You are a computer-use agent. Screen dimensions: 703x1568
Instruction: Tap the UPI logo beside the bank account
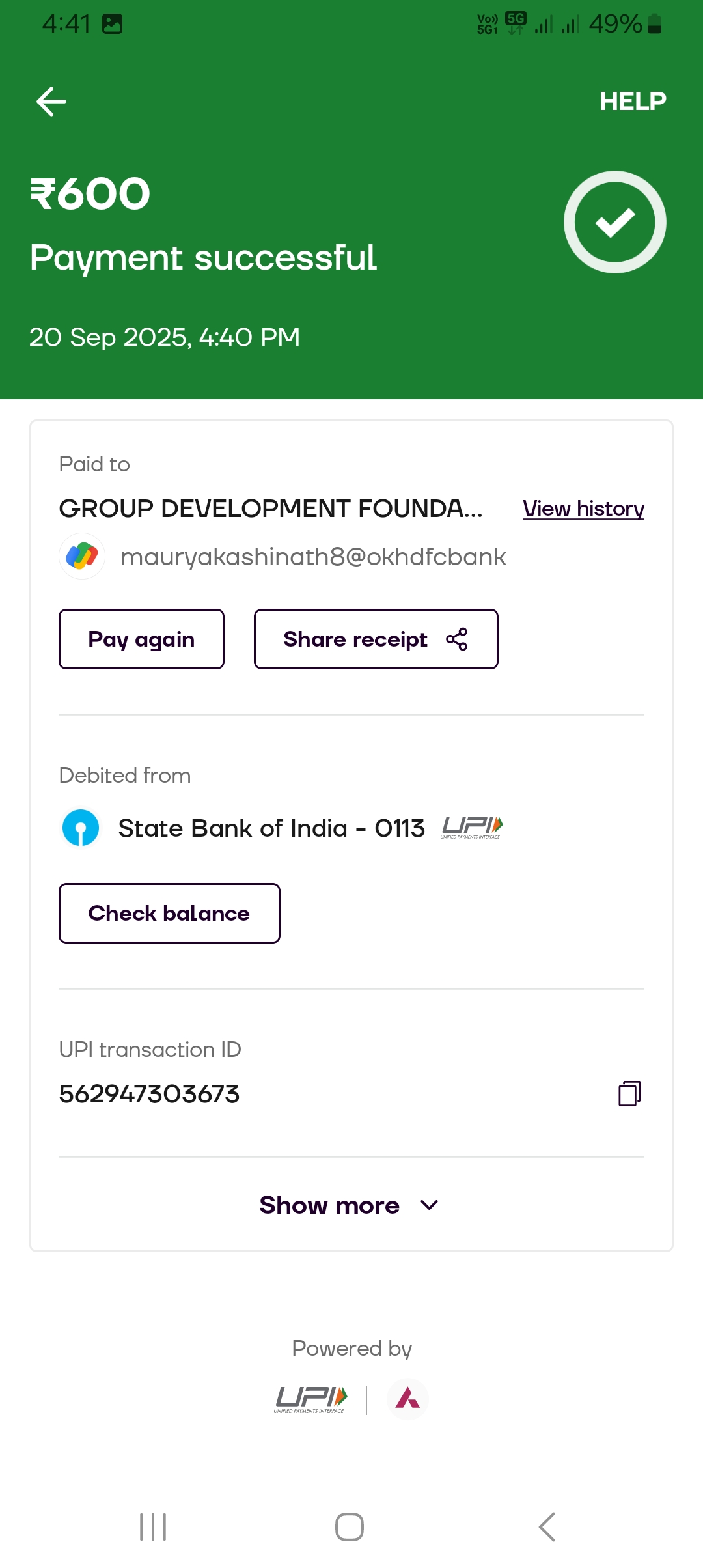coord(472,827)
